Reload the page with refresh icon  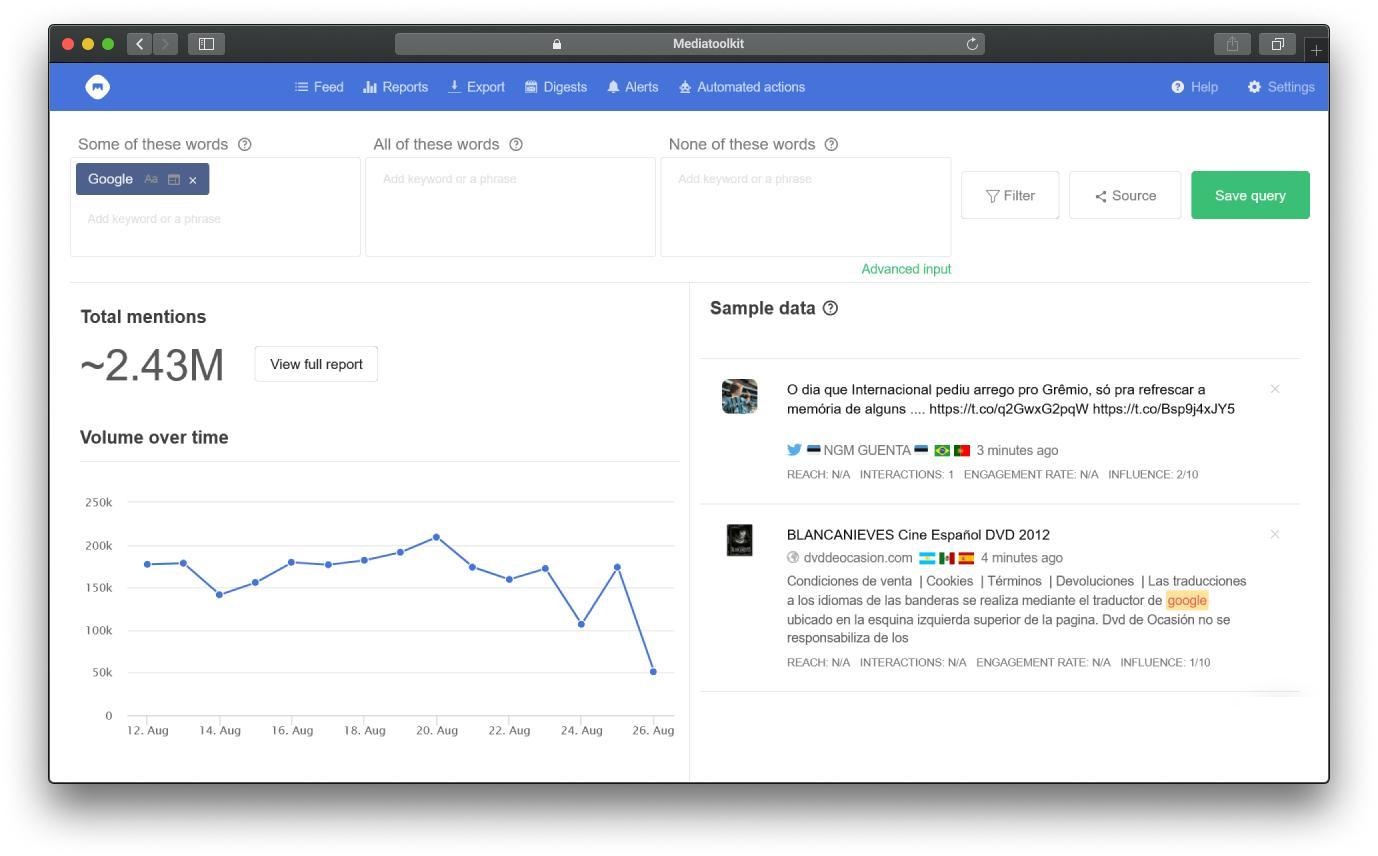point(972,44)
